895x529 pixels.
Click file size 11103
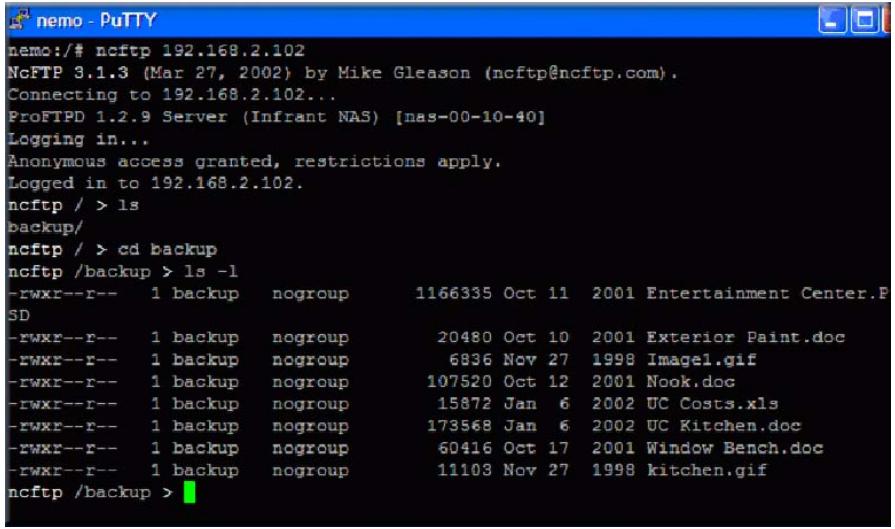[x=465, y=470]
